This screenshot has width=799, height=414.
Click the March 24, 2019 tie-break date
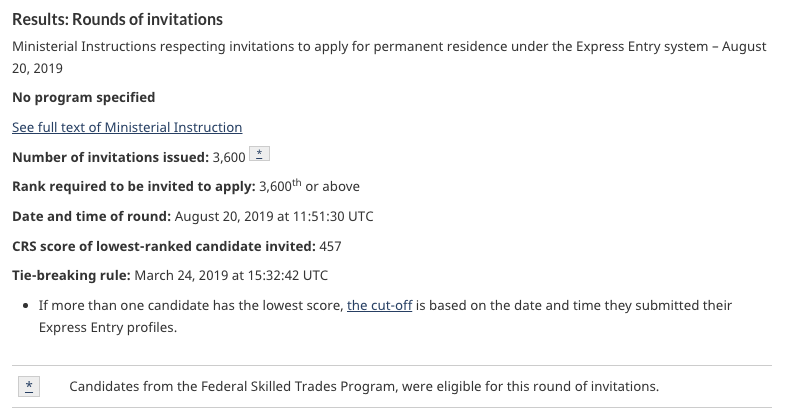coord(231,275)
